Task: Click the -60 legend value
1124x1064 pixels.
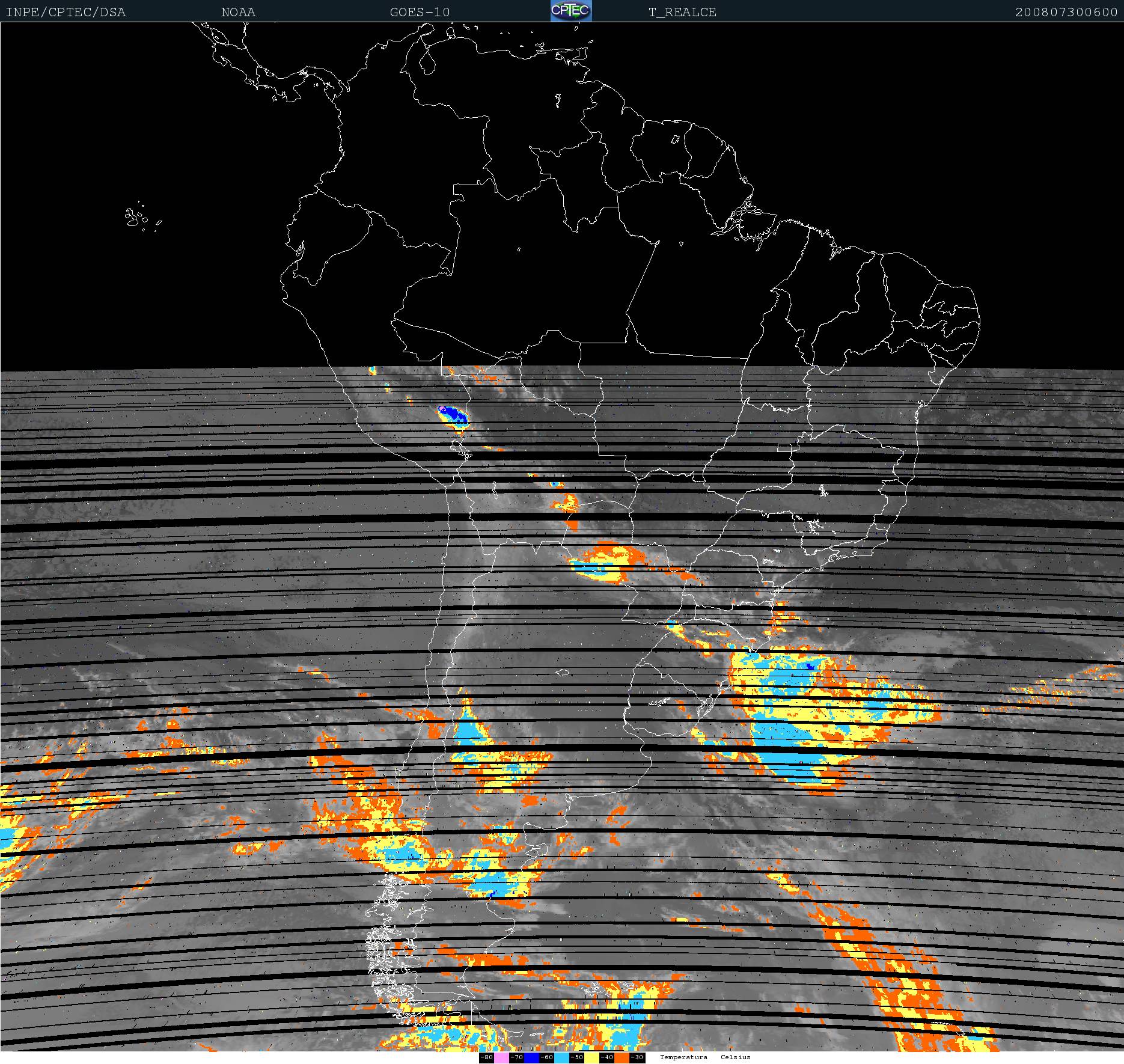Action: click(x=546, y=1057)
